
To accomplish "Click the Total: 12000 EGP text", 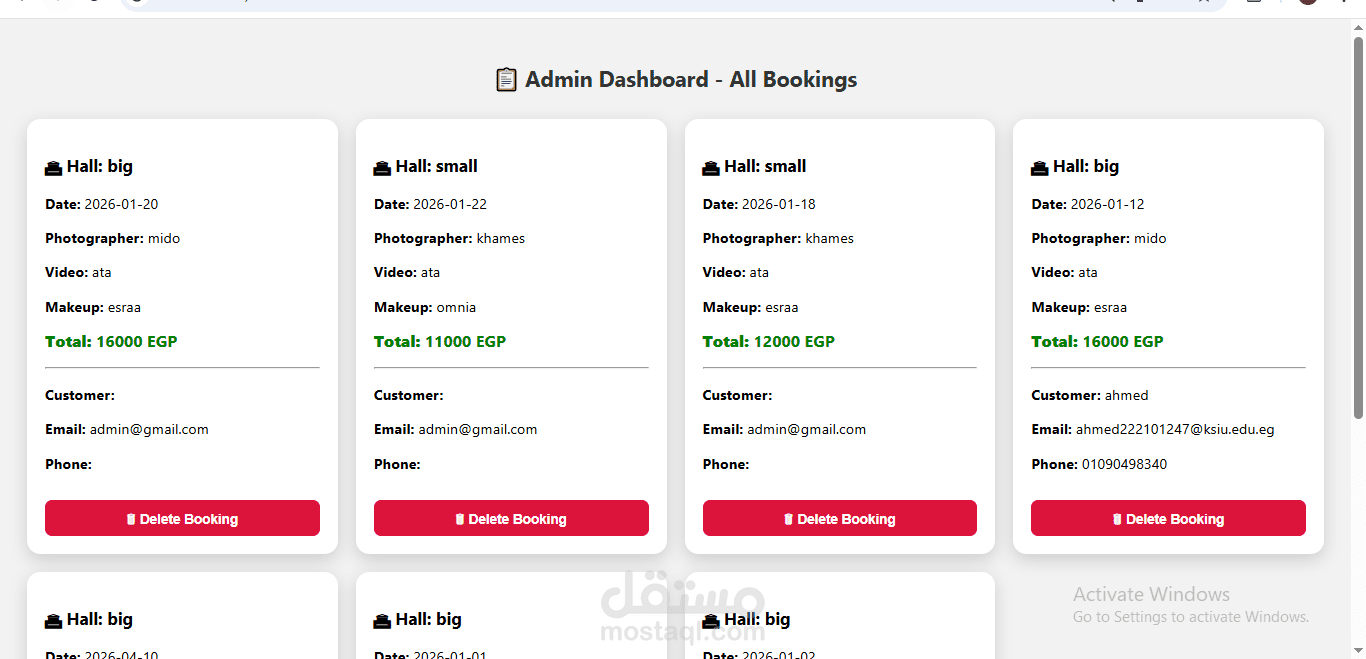I will (x=769, y=342).
